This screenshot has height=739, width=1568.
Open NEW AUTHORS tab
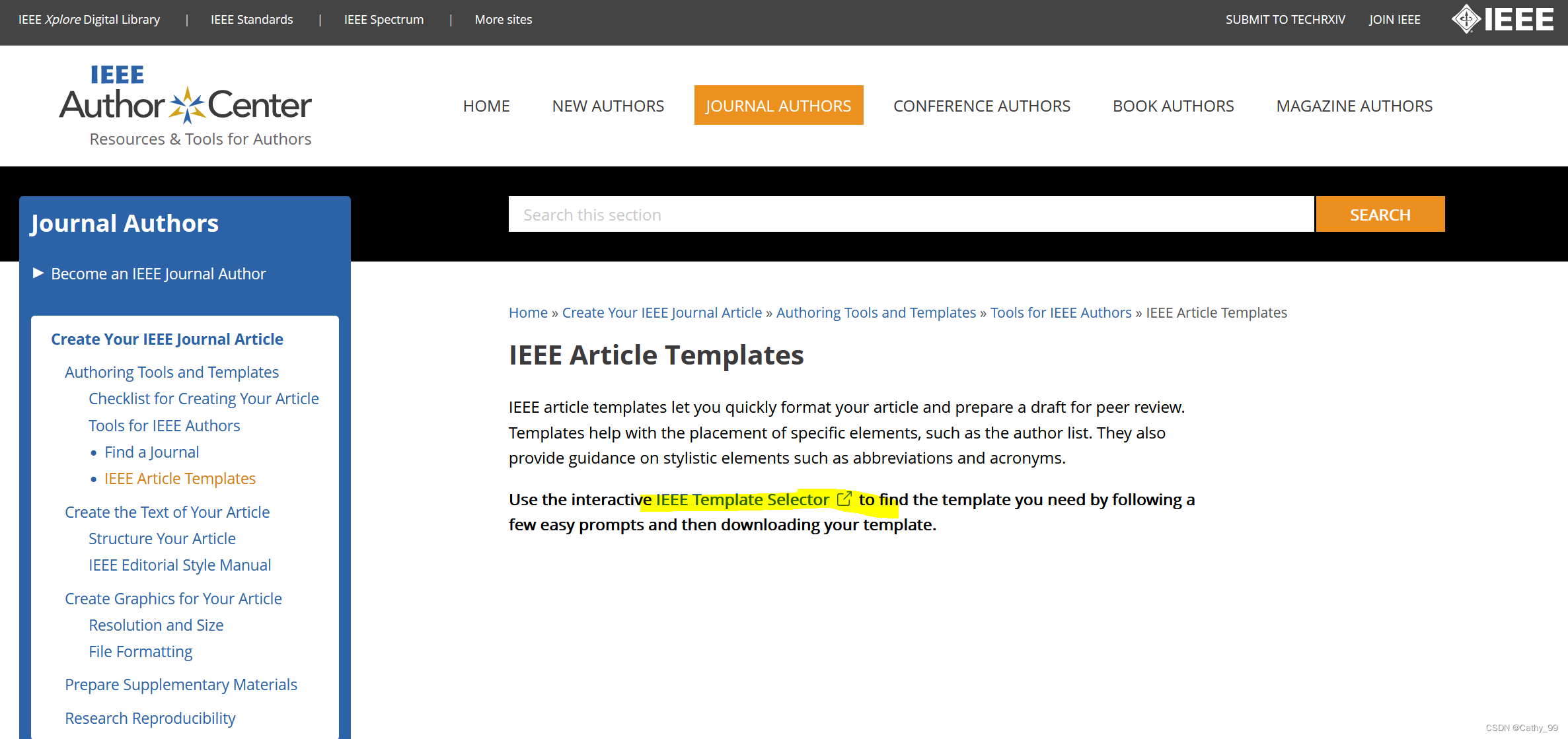[608, 106]
